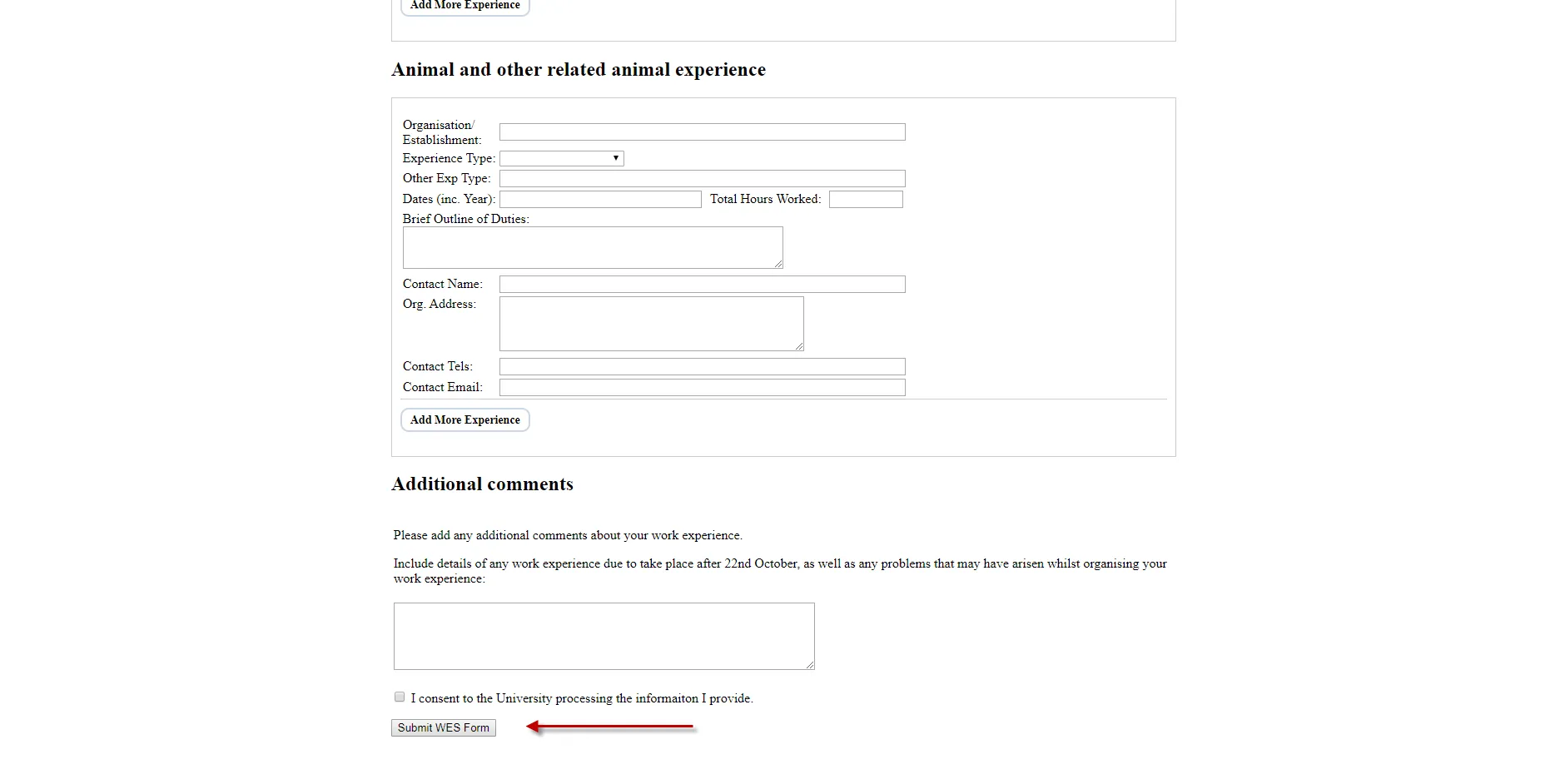Click the Dates (inc. Year) field
Screen dimensions: 1565x784
599,199
